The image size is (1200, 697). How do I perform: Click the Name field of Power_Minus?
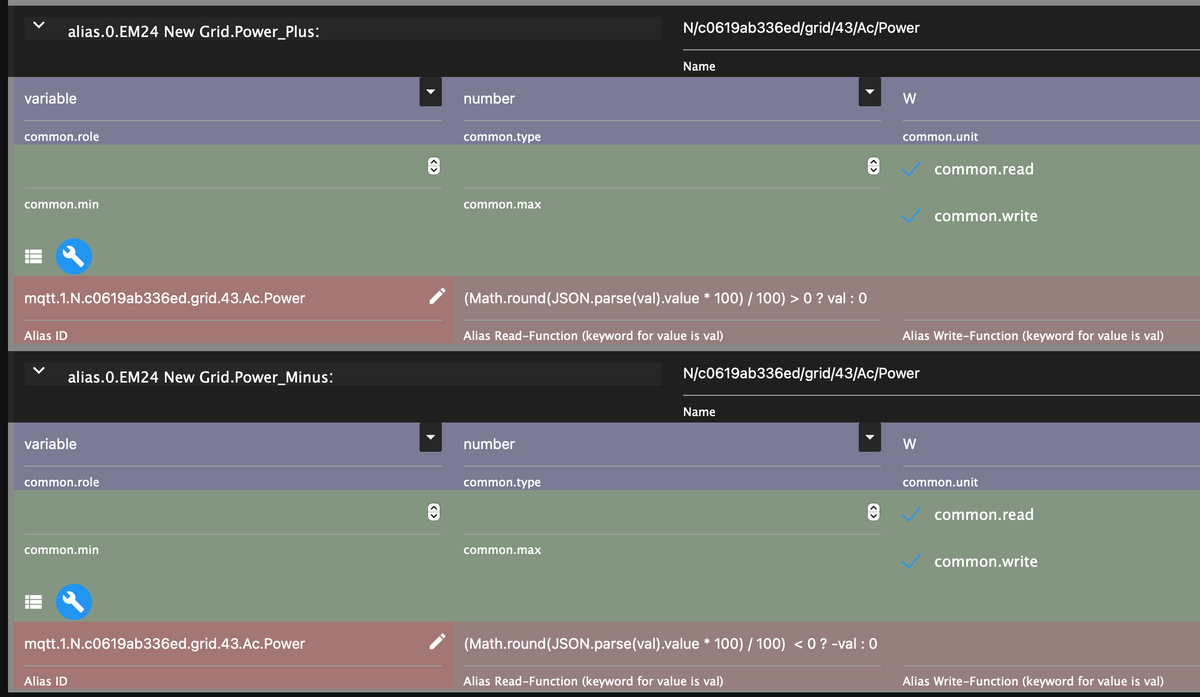point(940,374)
